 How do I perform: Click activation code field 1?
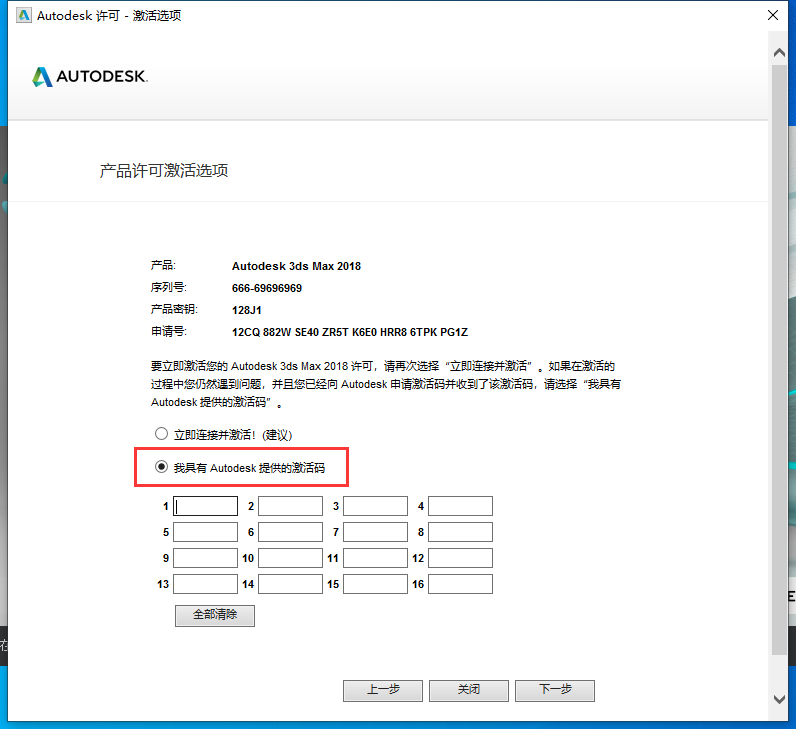[x=205, y=506]
